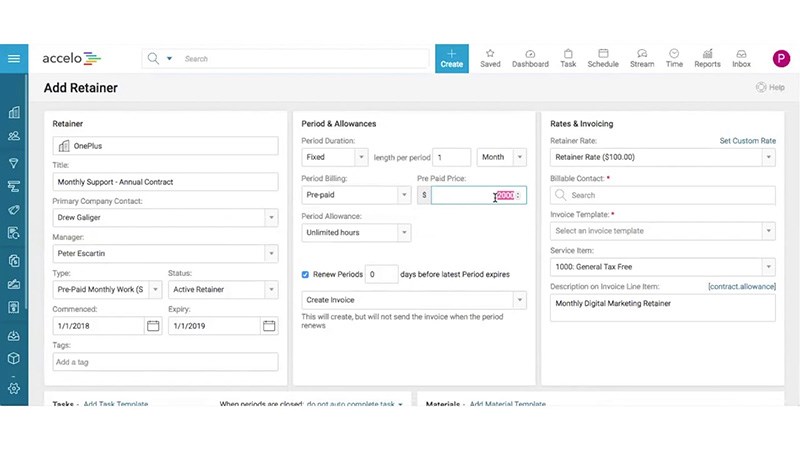The width and height of the screenshot is (800, 450).
Task: Open sidebar cube modules icon
Action: 14,358
